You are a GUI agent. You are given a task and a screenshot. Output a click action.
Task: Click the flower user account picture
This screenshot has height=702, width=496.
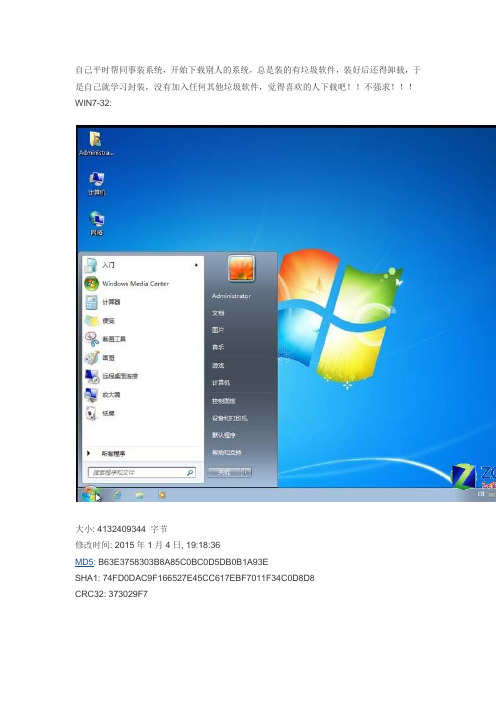point(241,268)
